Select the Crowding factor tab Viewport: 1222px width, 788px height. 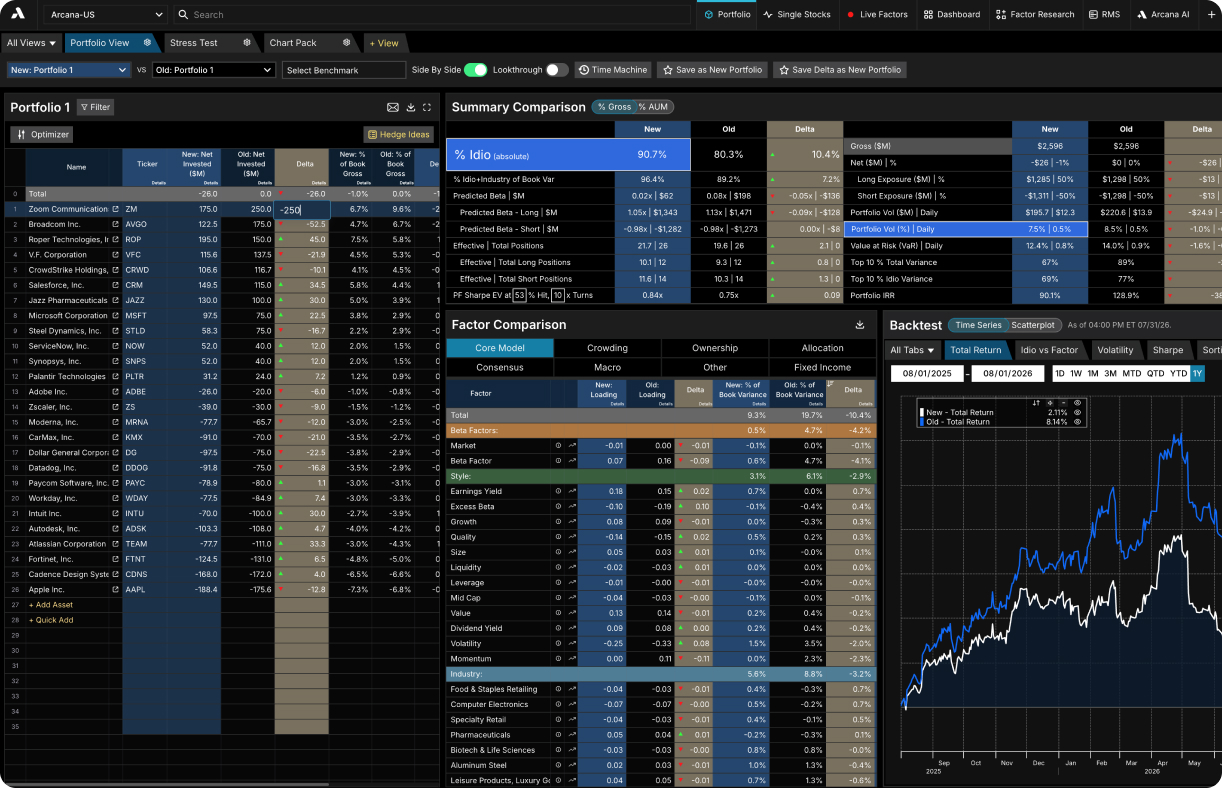tap(607, 348)
